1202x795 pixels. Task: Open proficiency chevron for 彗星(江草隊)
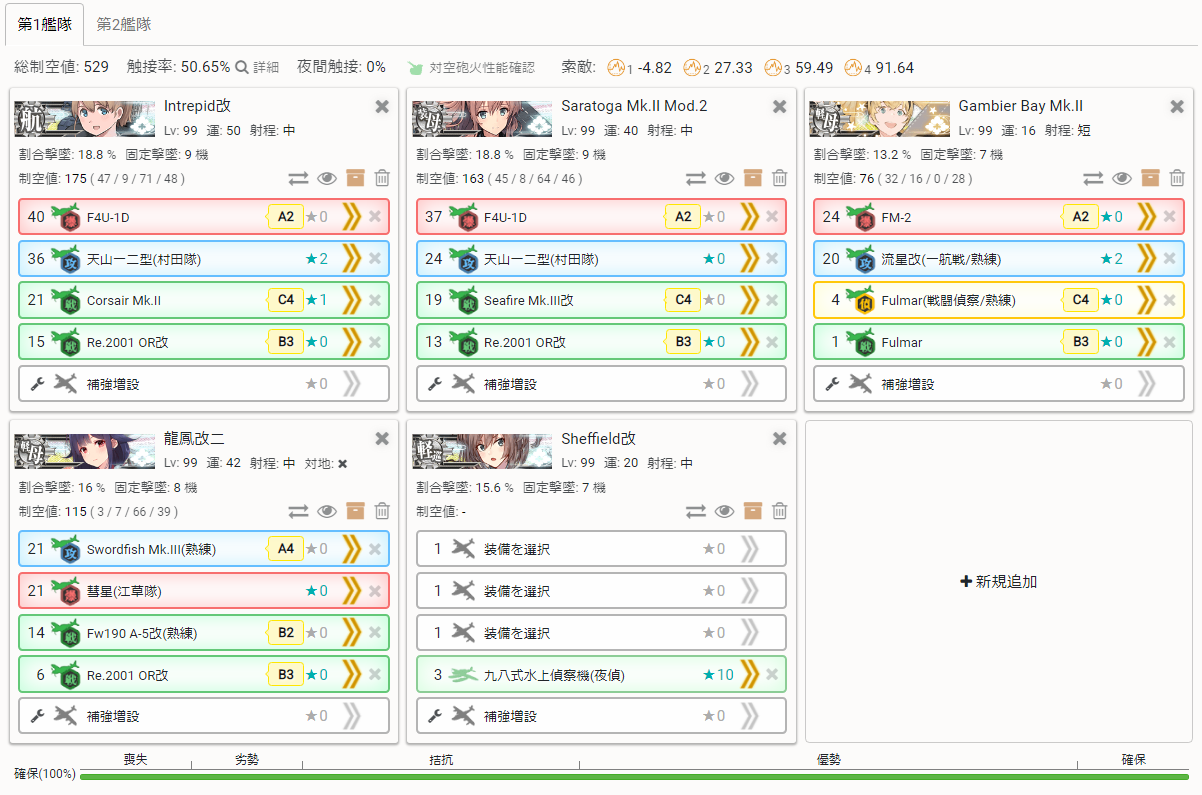[351, 591]
